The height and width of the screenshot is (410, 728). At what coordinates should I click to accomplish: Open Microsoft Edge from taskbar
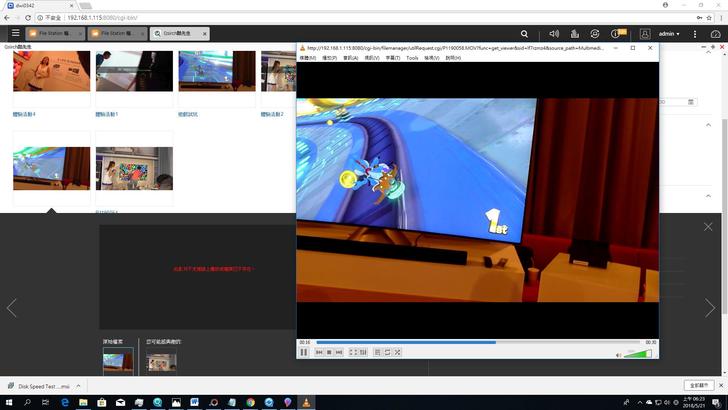65,403
